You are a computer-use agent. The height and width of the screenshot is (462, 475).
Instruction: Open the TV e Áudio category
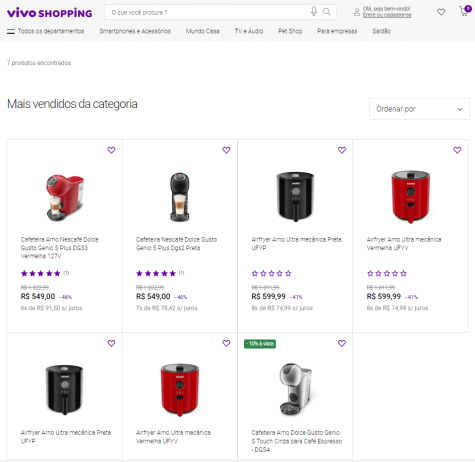click(249, 31)
